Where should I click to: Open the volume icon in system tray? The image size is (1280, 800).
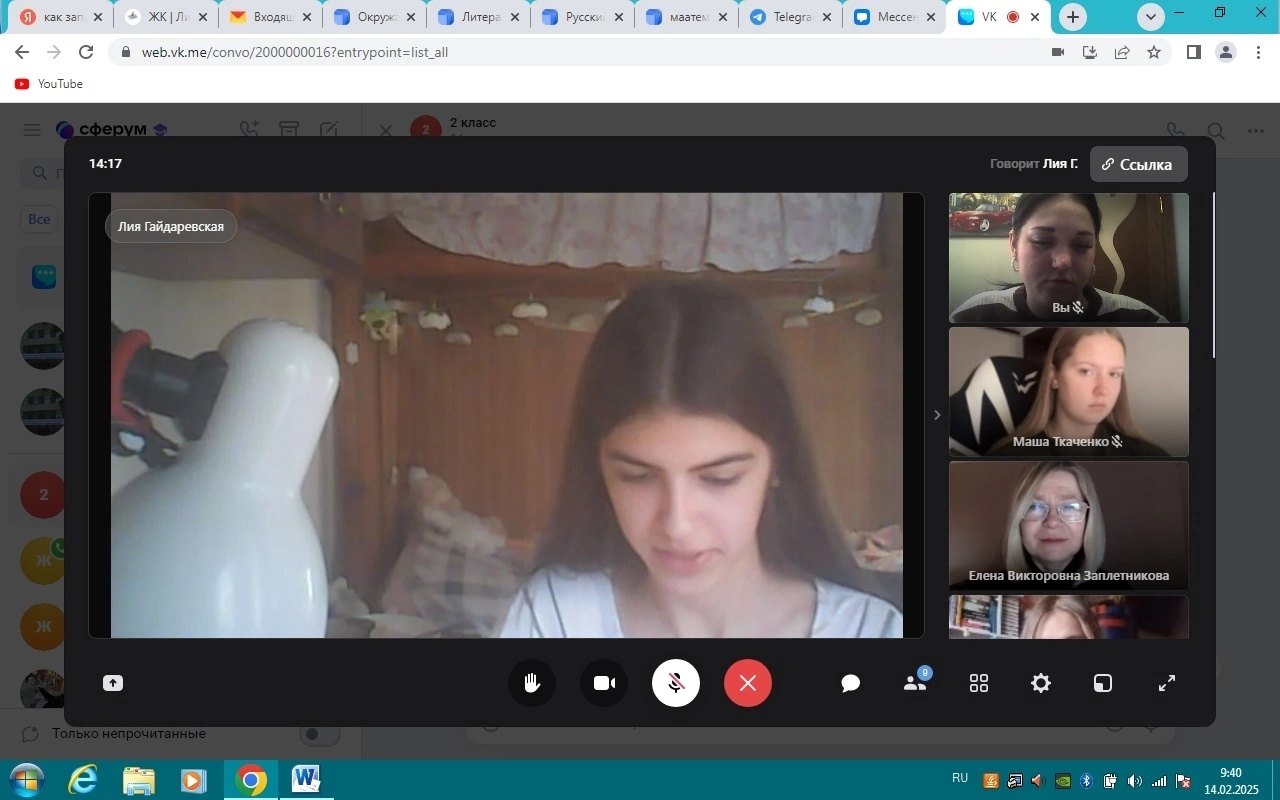(1134, 781)
